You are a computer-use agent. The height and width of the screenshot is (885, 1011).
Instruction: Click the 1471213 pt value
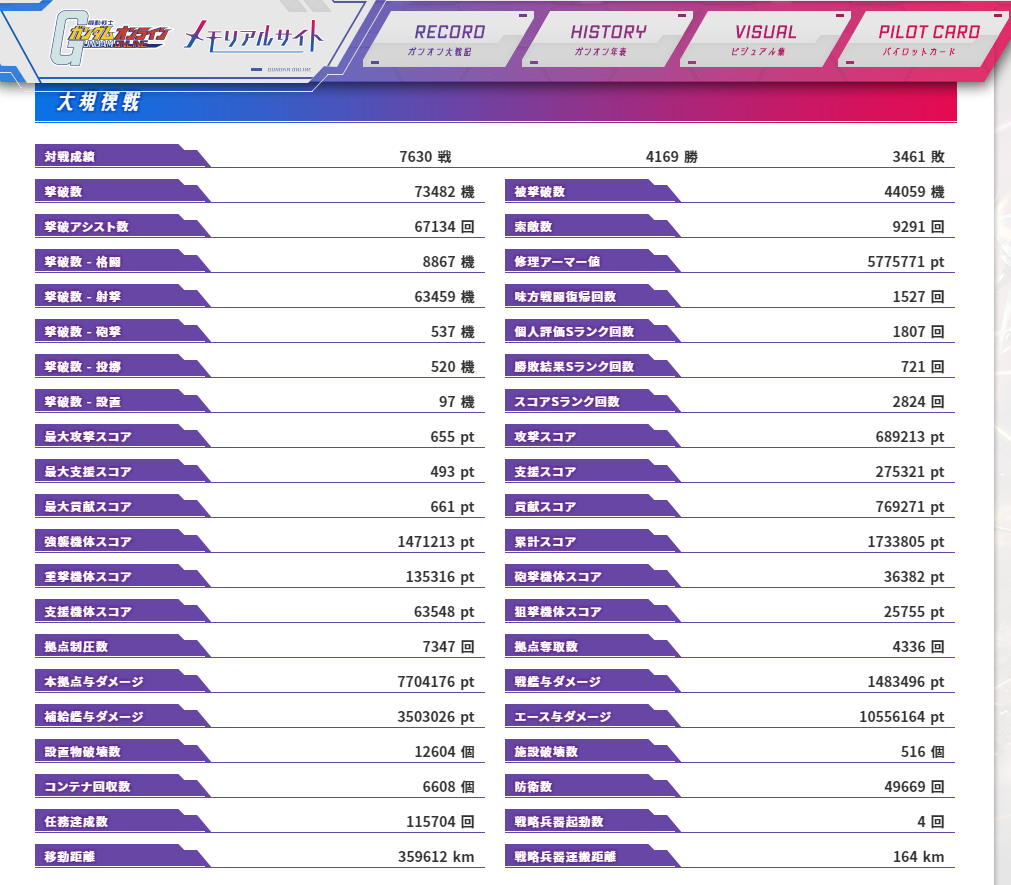coord(436,541)
